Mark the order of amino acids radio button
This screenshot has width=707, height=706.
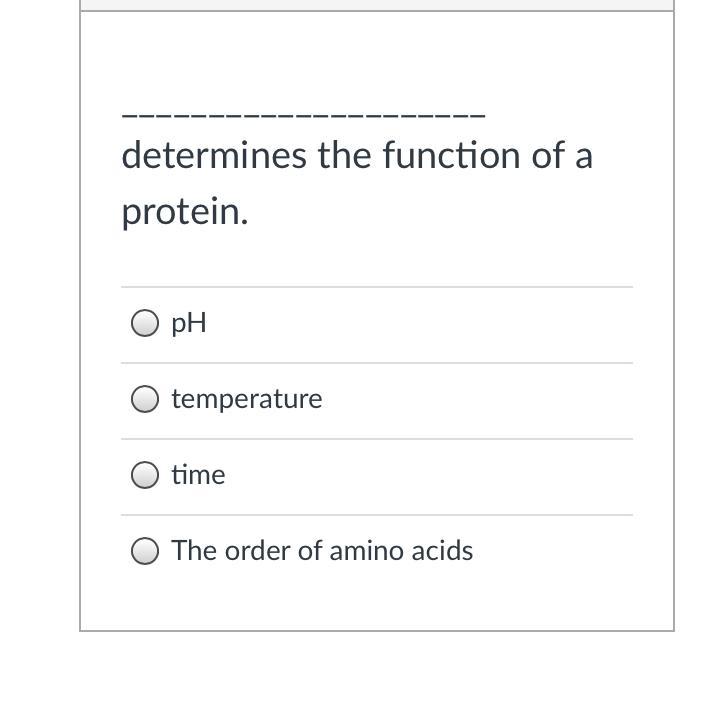coord(145,551)
